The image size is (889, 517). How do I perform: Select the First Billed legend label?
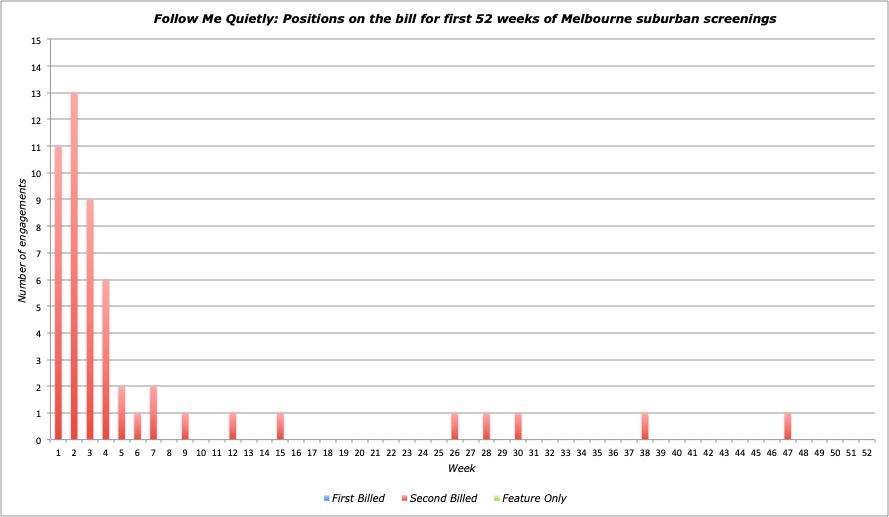358,498
